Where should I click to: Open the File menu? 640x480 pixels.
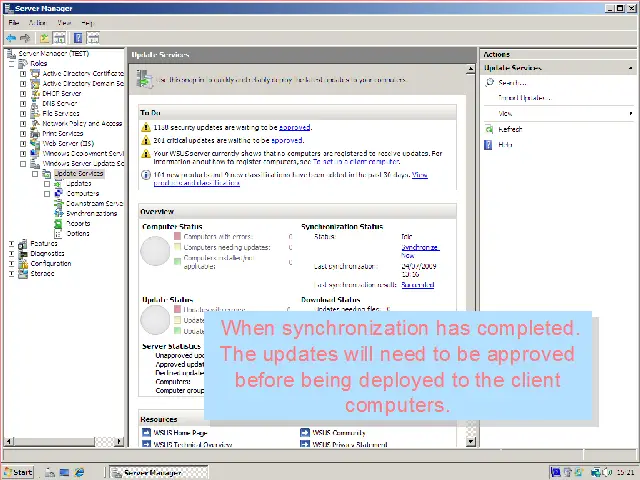click(x=14, y=22)
